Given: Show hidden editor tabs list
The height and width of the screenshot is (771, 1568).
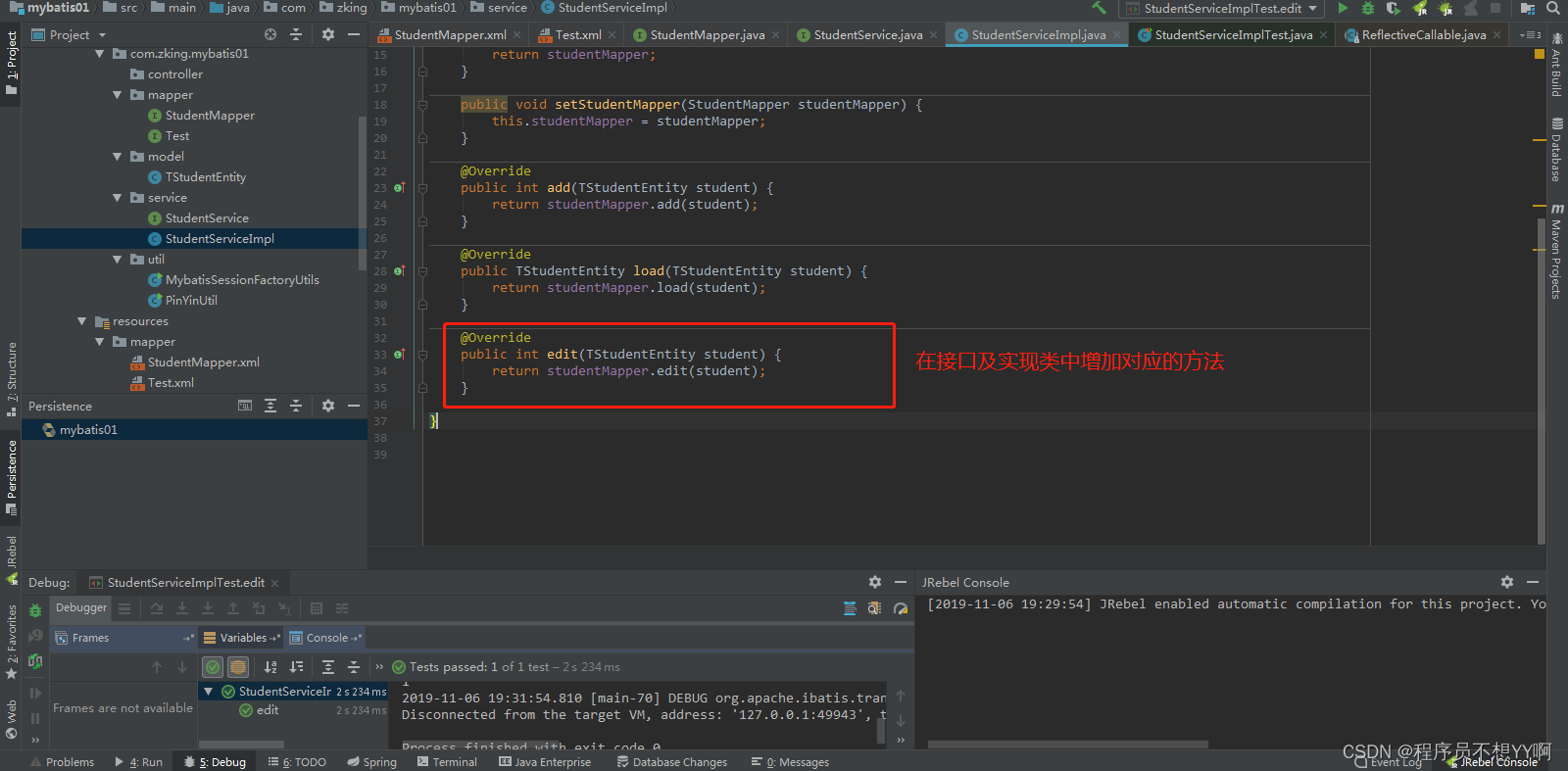Looking at the screenshot, I should point(1531,34).
